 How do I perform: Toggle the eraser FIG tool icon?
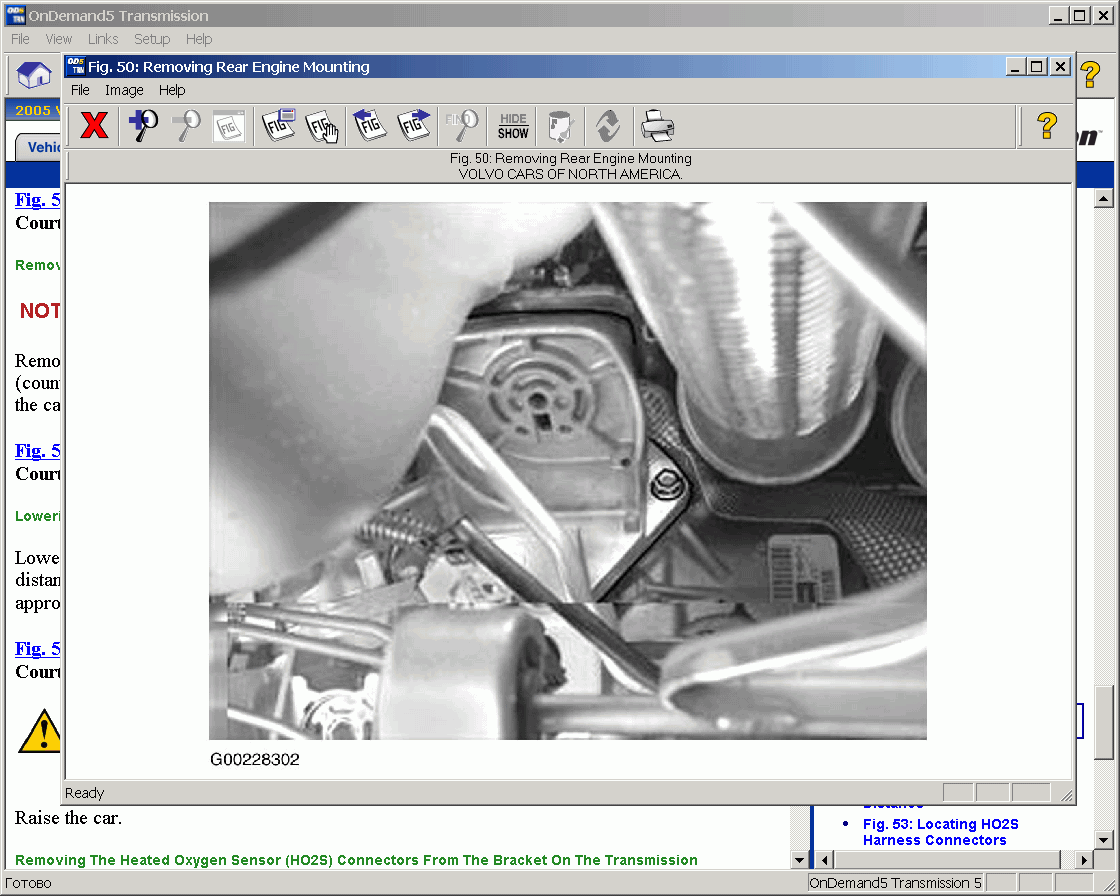(x=559, y=126)
